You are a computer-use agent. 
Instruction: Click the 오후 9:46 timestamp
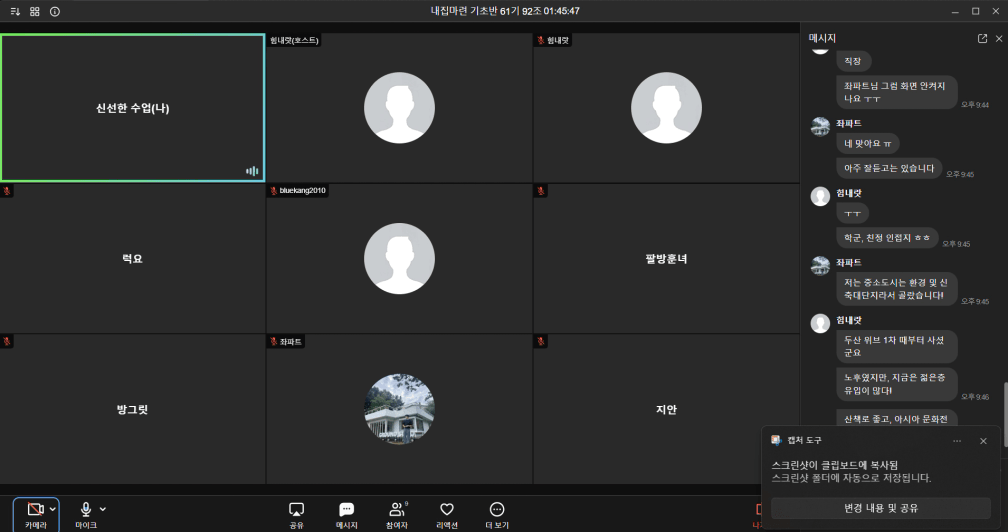(975, 397)
